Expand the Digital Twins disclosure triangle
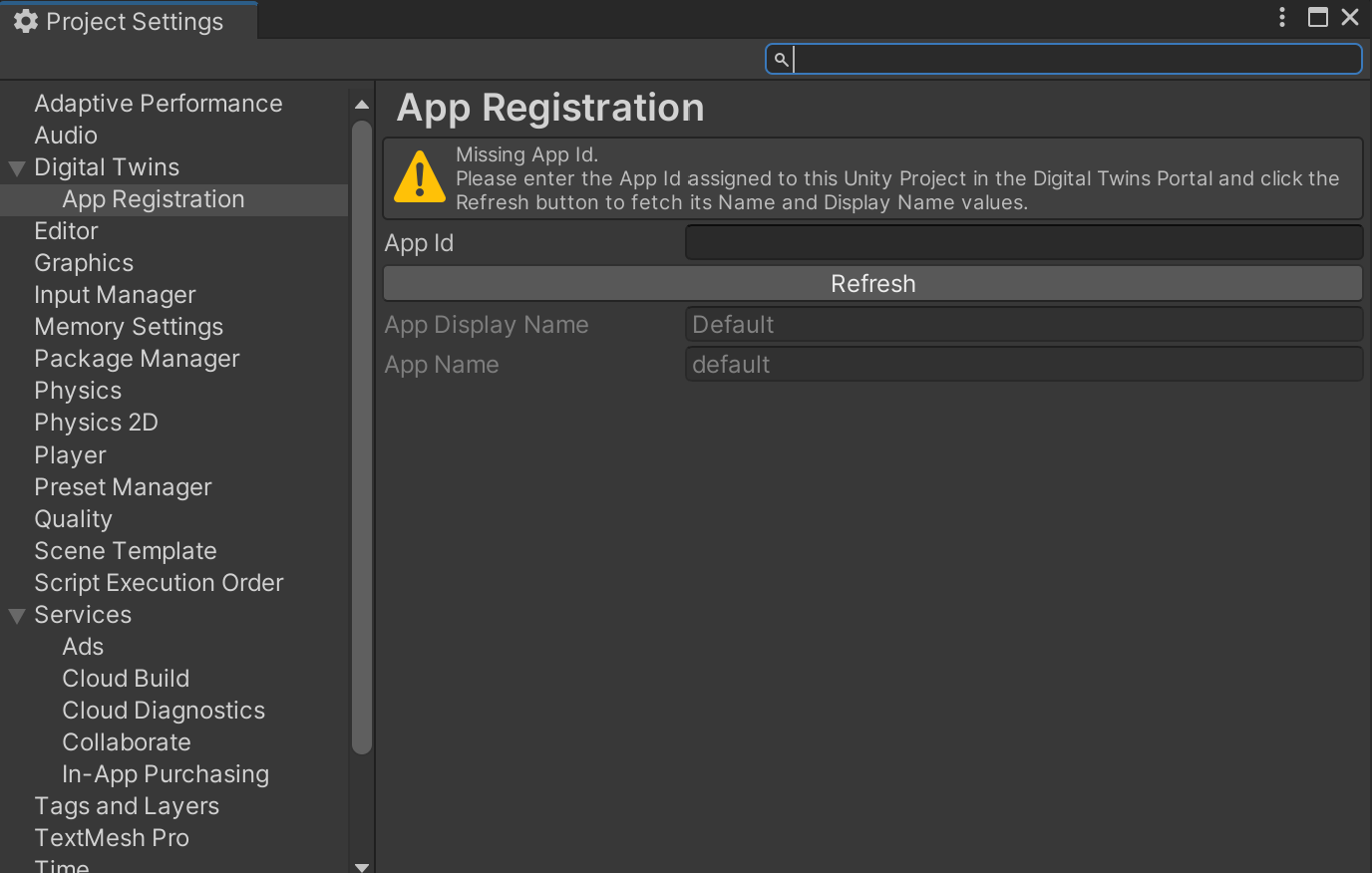Image resolution: width=1372 pixels, height=873 pixels. pyautogui.click(x=16, y=166)
